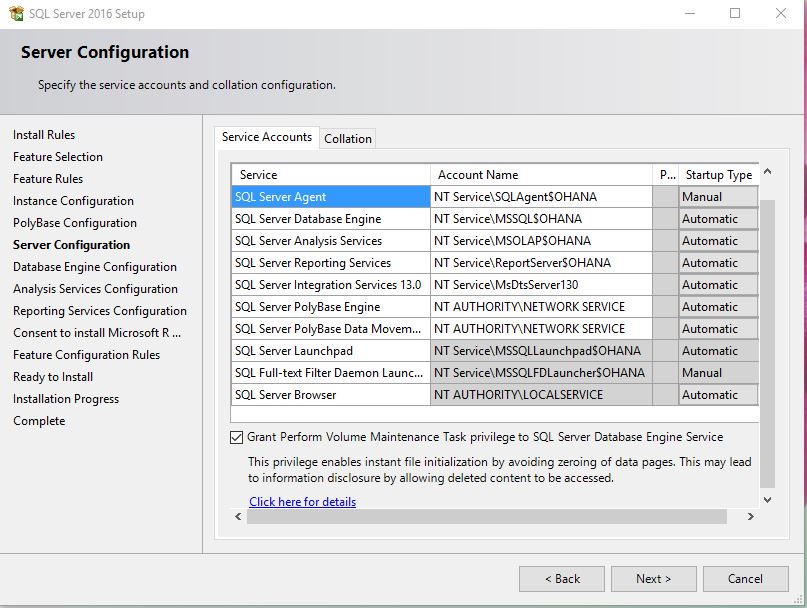
Task: Click the Next button
Action: [653, 578]
